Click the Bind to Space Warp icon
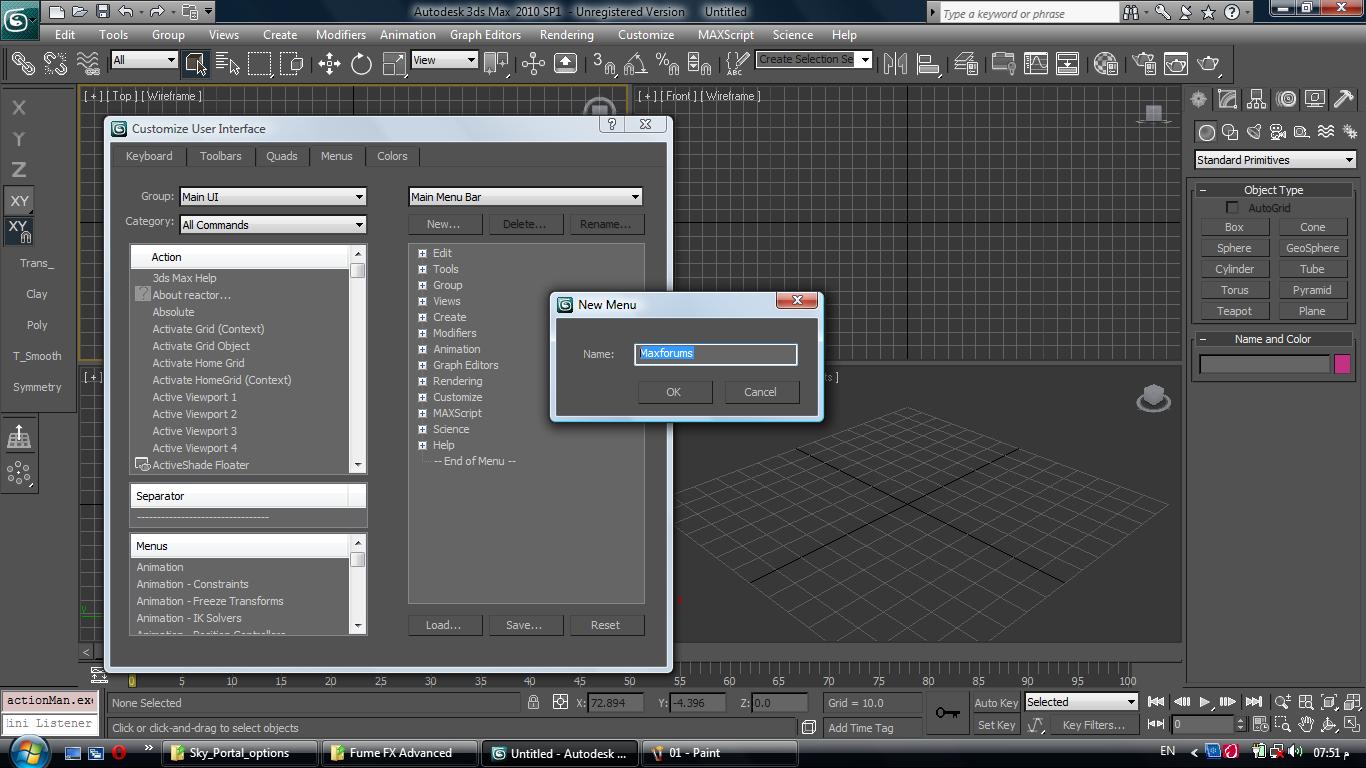 pyautogui.click(x=88, y=63)
